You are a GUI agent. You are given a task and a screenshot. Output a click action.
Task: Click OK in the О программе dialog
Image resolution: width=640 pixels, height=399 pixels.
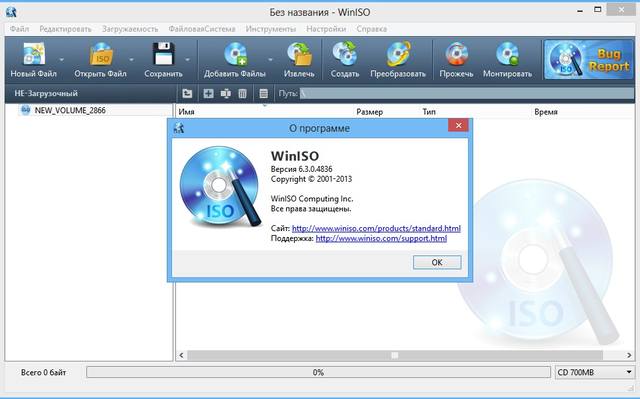[x=437, y=262]
